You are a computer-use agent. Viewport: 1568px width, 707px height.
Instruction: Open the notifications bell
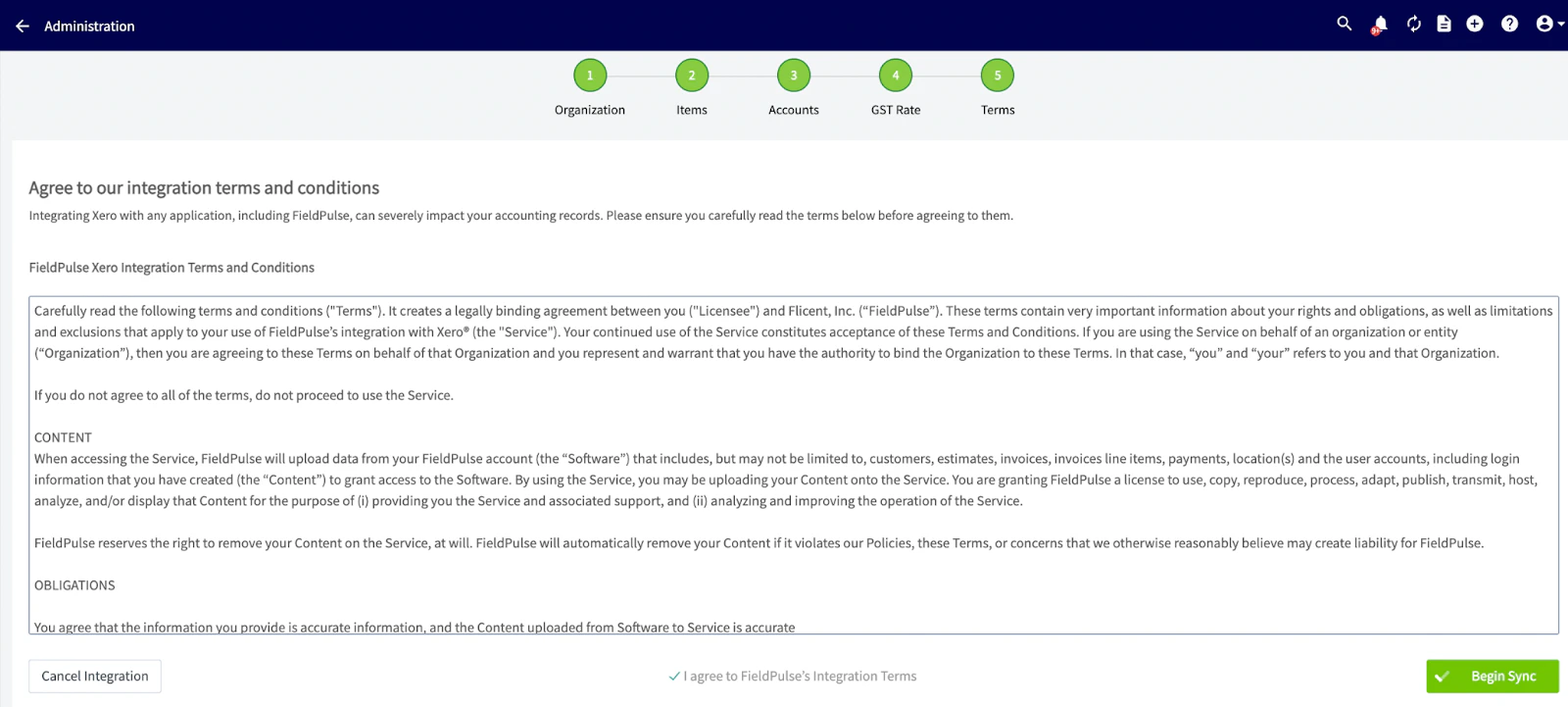click(1380, 25)
